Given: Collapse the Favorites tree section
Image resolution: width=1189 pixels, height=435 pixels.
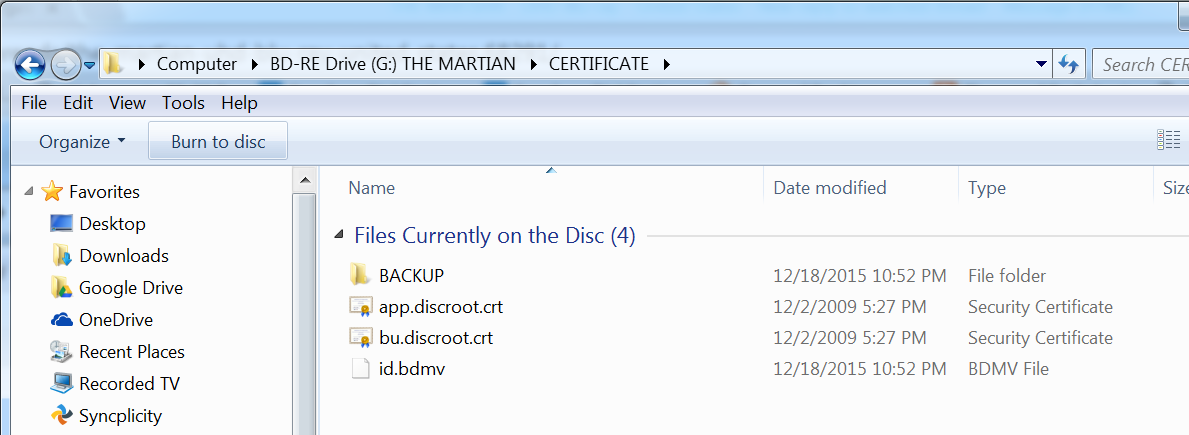Looking at the screenshot, I should pyautogui.click(x=29, y=192).
